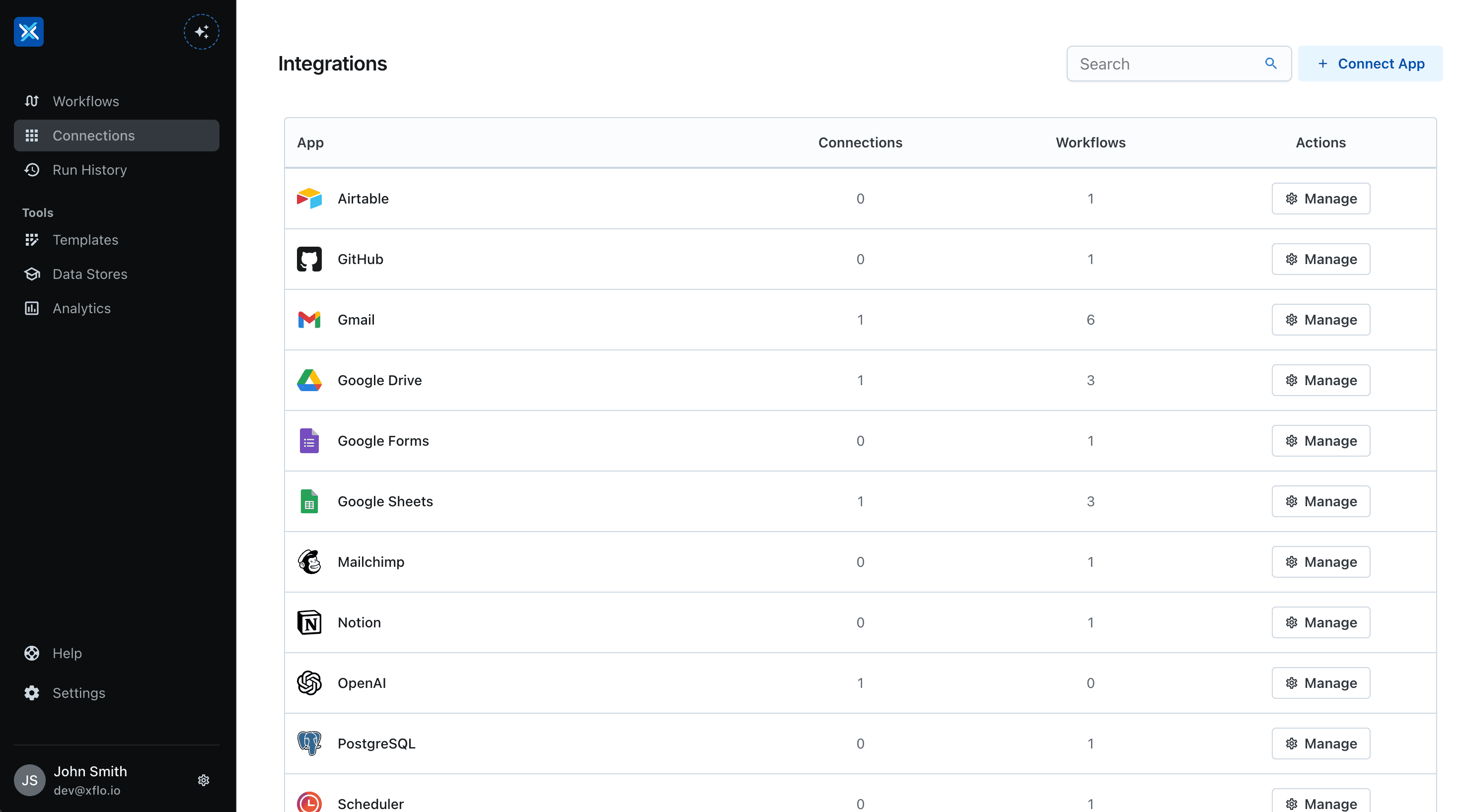Open Analytics under Tools
This screenshot has width=1460, height=812.
(81, 308)
